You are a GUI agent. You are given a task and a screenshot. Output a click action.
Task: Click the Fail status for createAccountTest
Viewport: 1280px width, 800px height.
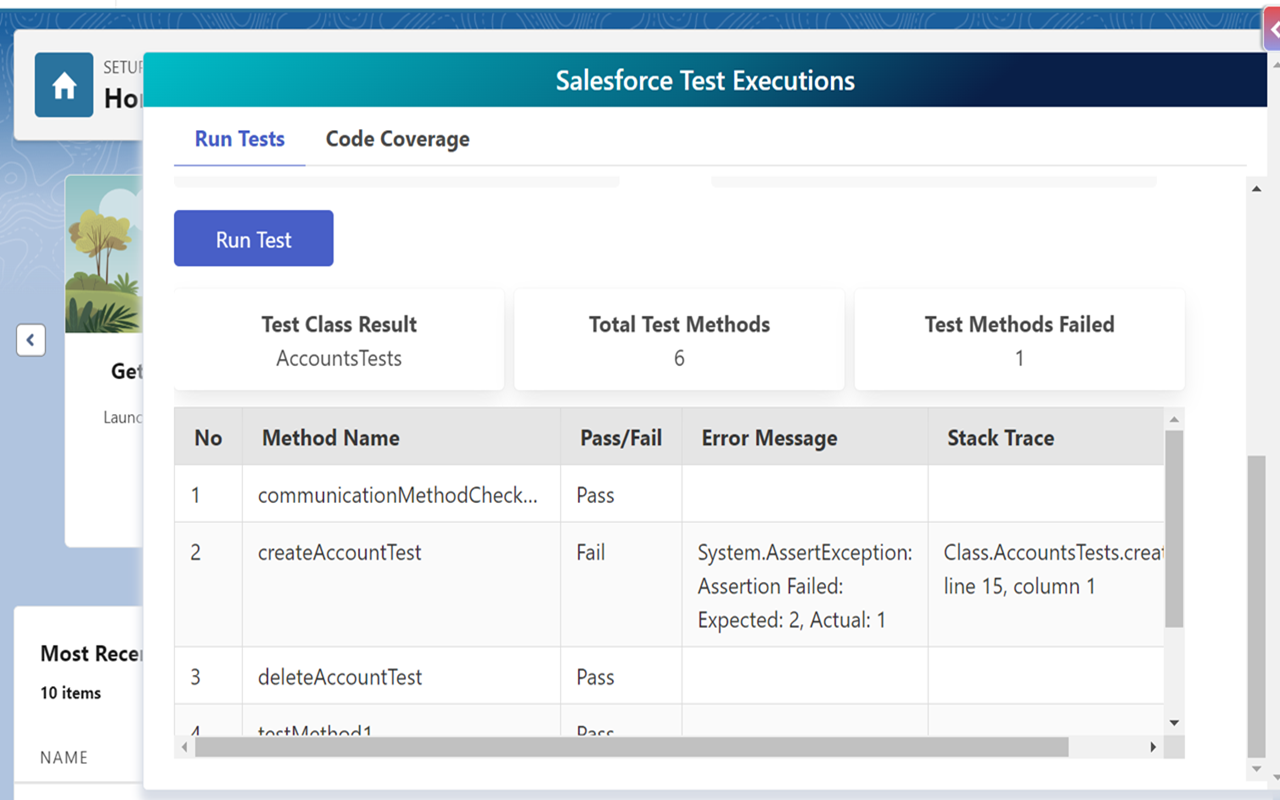(591, 552)
